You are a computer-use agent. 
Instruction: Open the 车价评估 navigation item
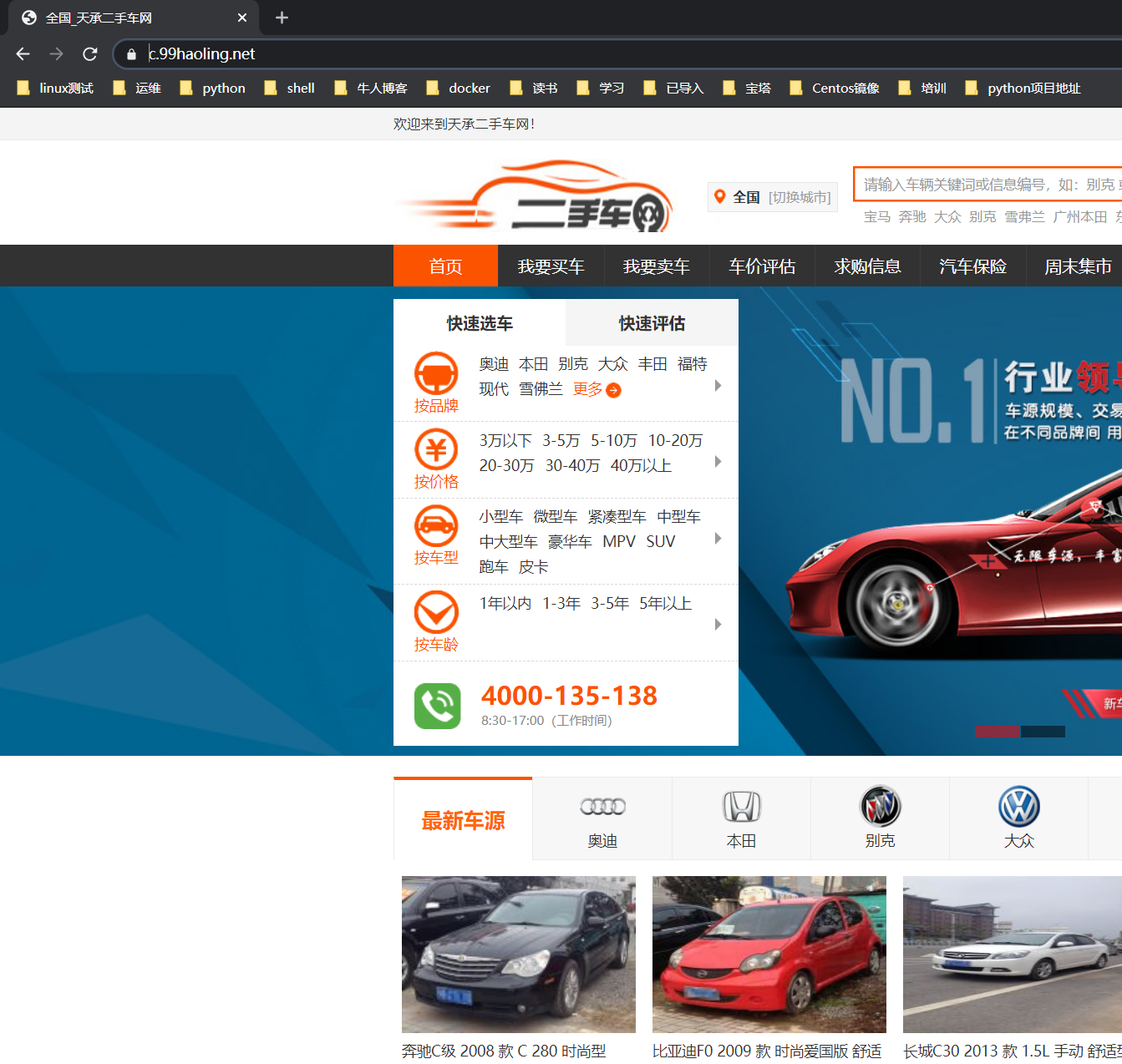[x=762, y=266]
